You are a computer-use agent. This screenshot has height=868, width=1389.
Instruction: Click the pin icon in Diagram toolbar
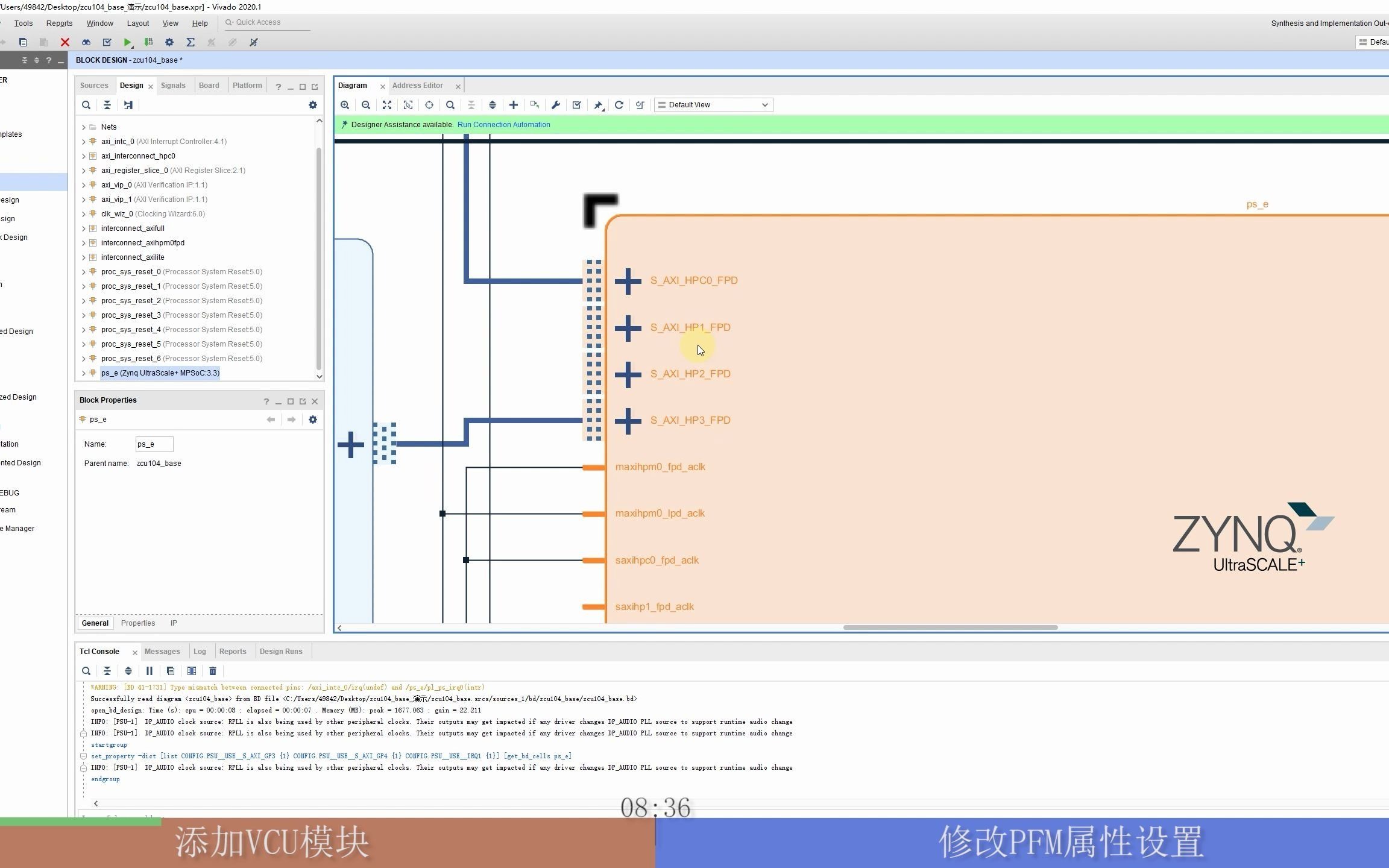(x=598, y=105)
